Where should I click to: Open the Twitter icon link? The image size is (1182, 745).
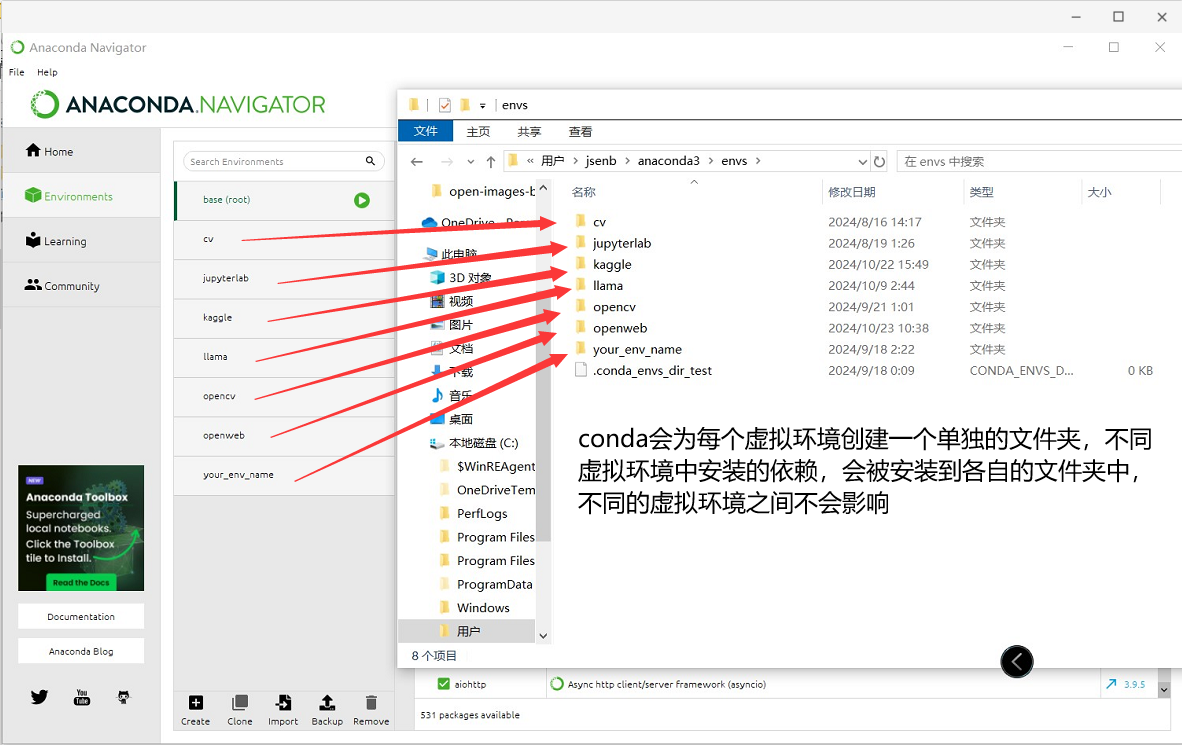pos(39,697)
